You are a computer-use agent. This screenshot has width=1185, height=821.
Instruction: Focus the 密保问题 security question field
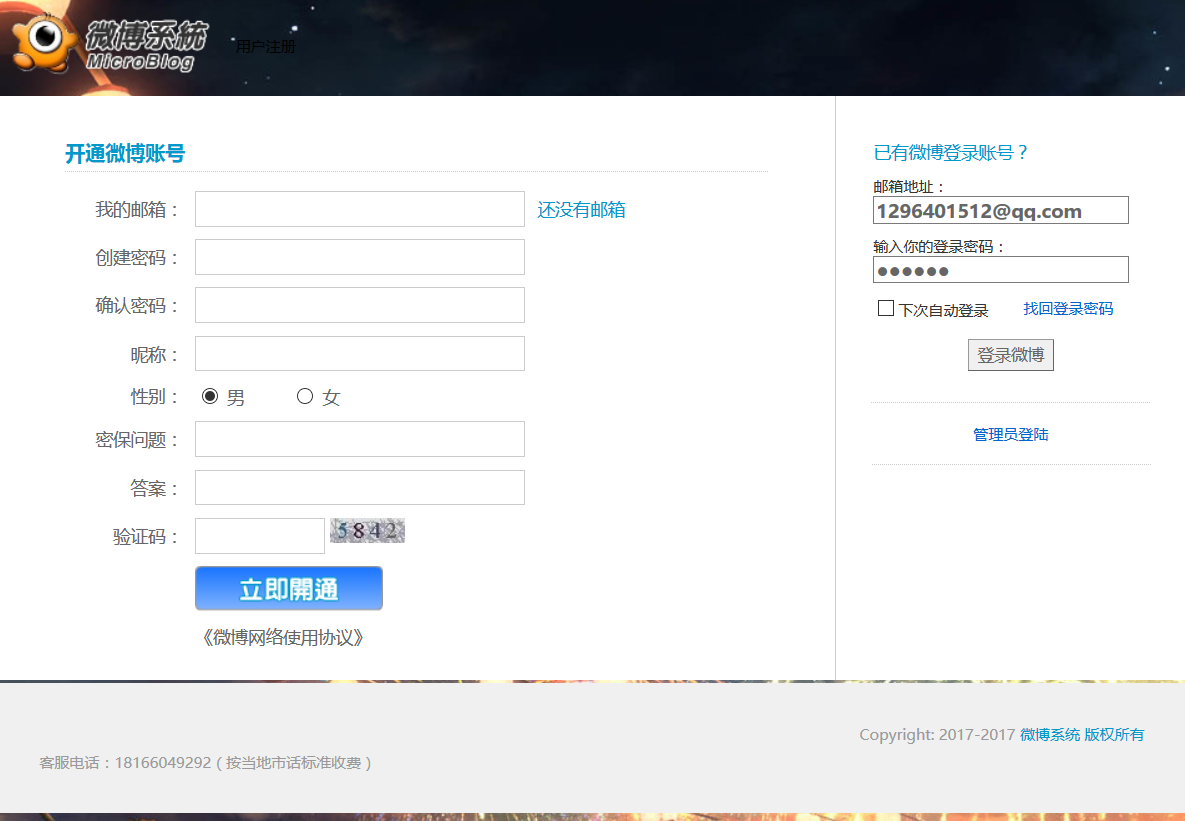click(x=360, y=439)
